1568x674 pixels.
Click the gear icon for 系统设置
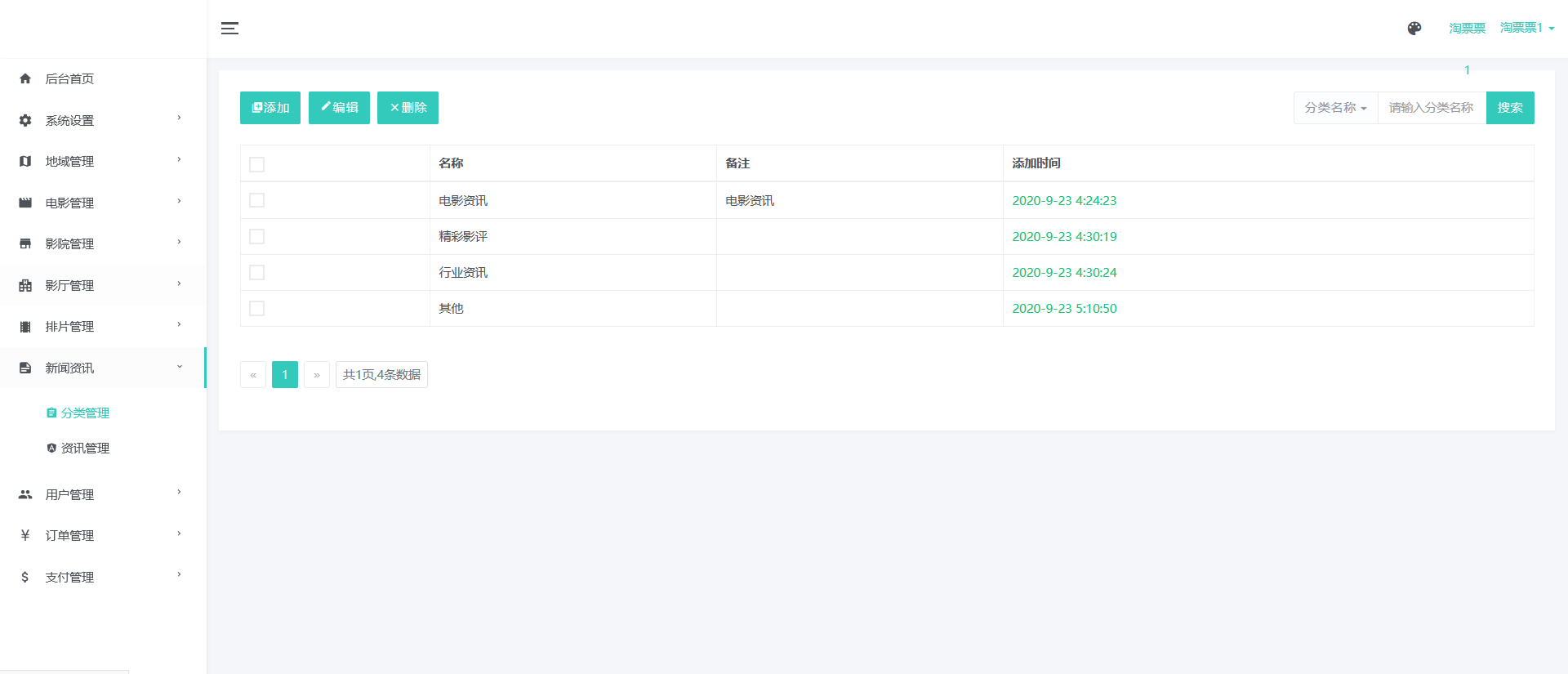coord(25,120)
